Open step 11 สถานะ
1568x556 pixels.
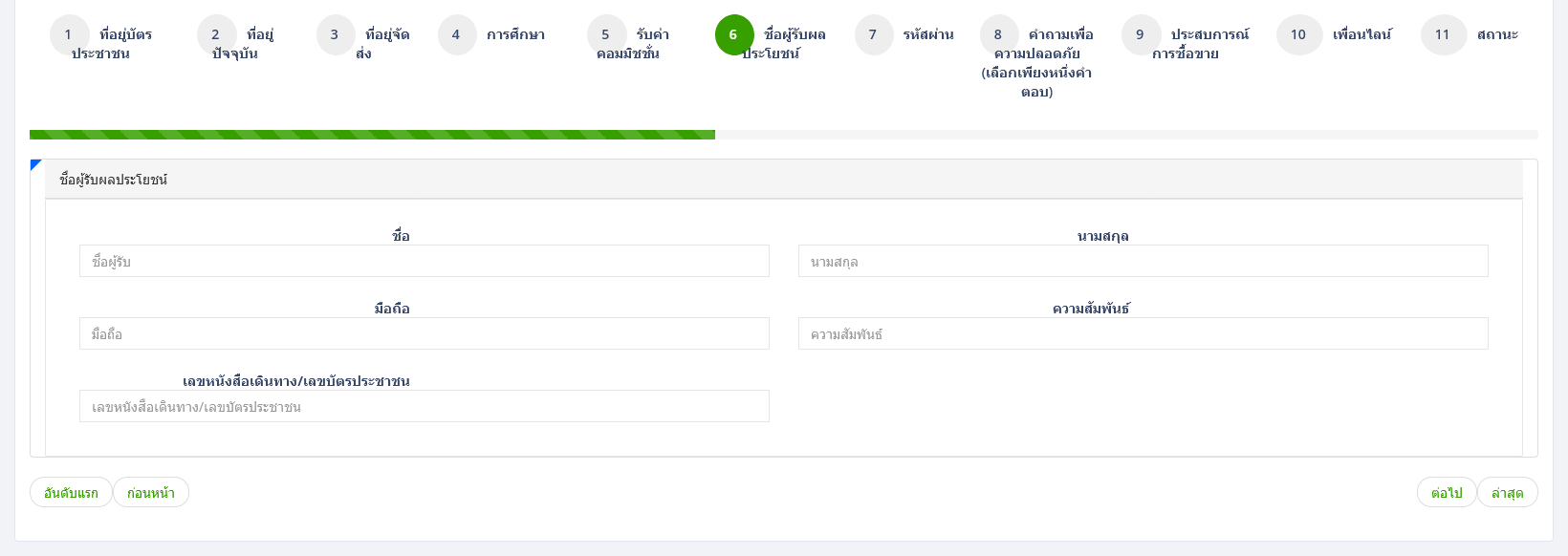1443,35
